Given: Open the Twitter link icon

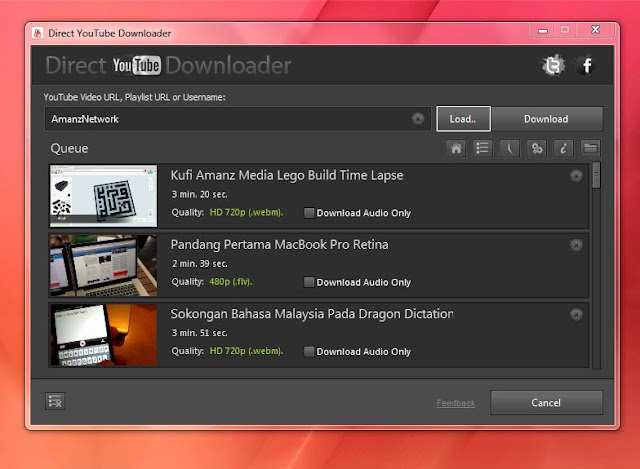Looking at the screenshot, I should coord(553,65).
